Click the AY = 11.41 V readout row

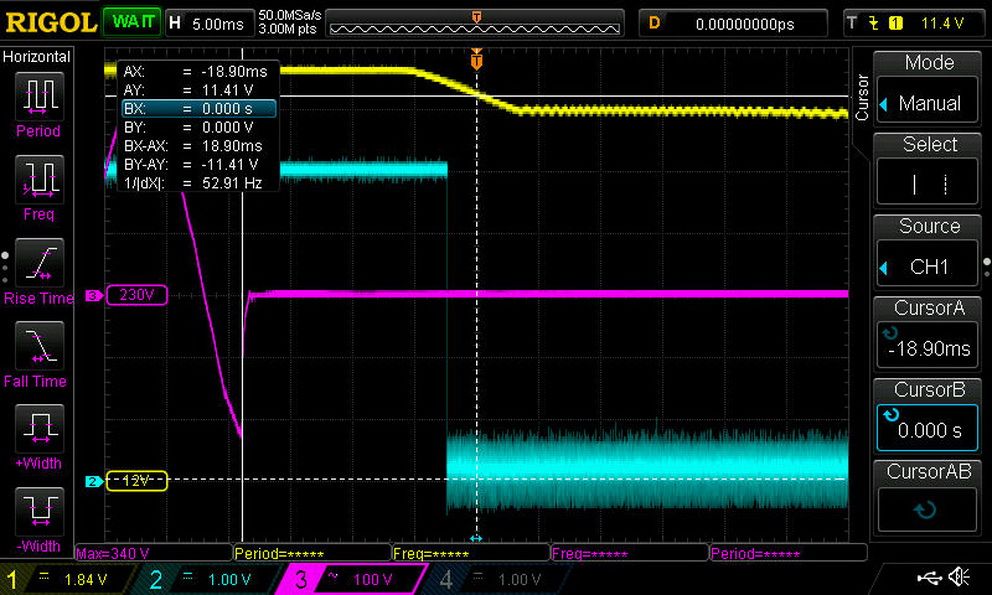(x=199, y=90)
